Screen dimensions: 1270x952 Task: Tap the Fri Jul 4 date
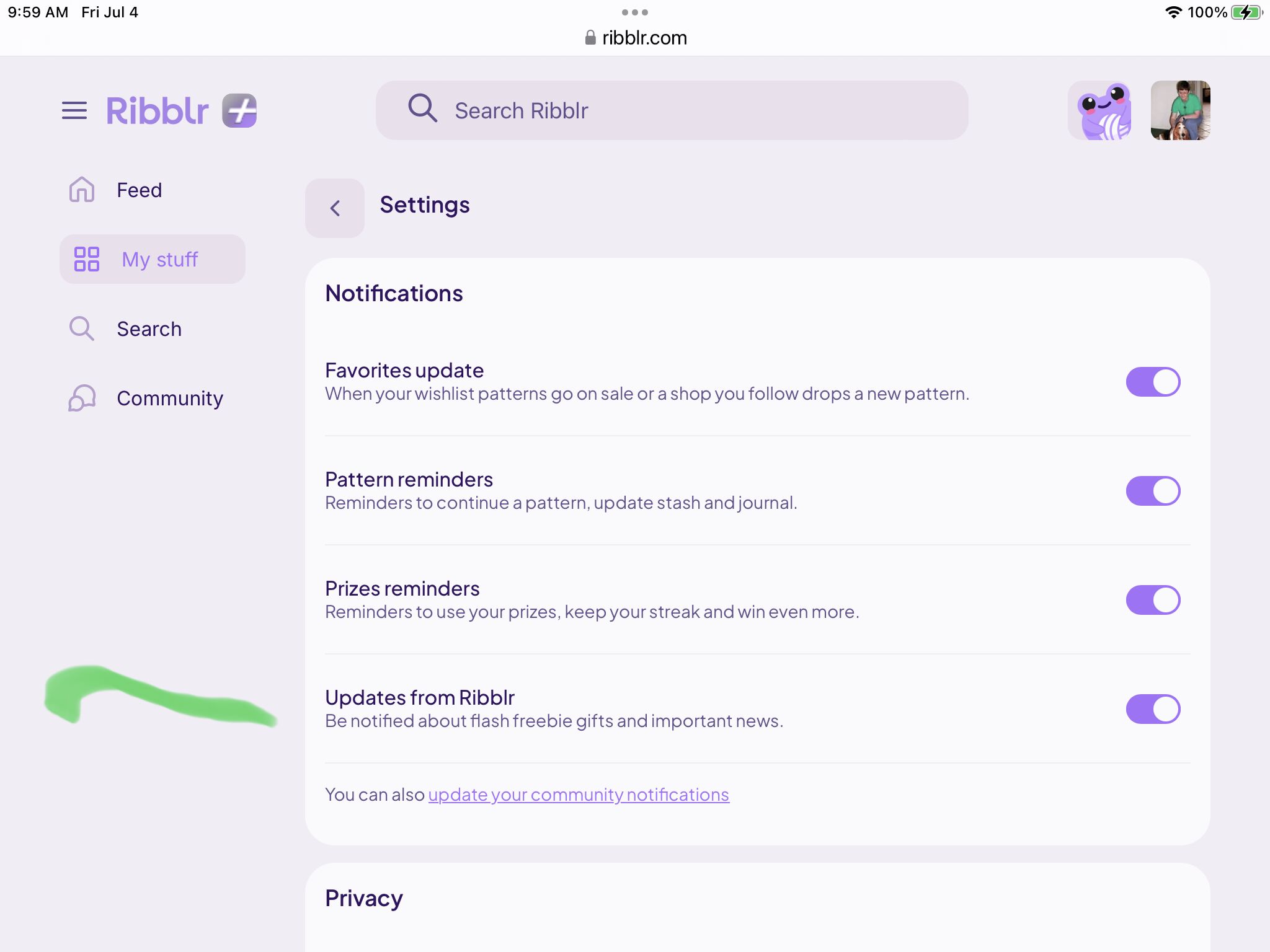(x=110, y=12)
